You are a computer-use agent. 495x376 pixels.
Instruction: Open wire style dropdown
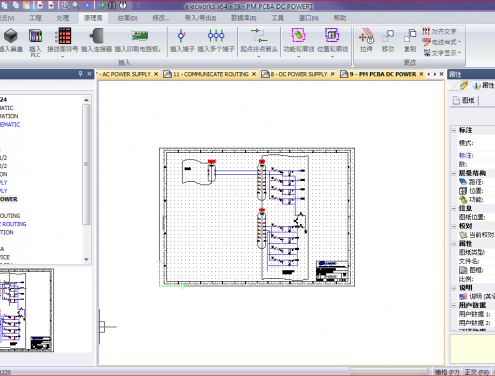point(459,42)
